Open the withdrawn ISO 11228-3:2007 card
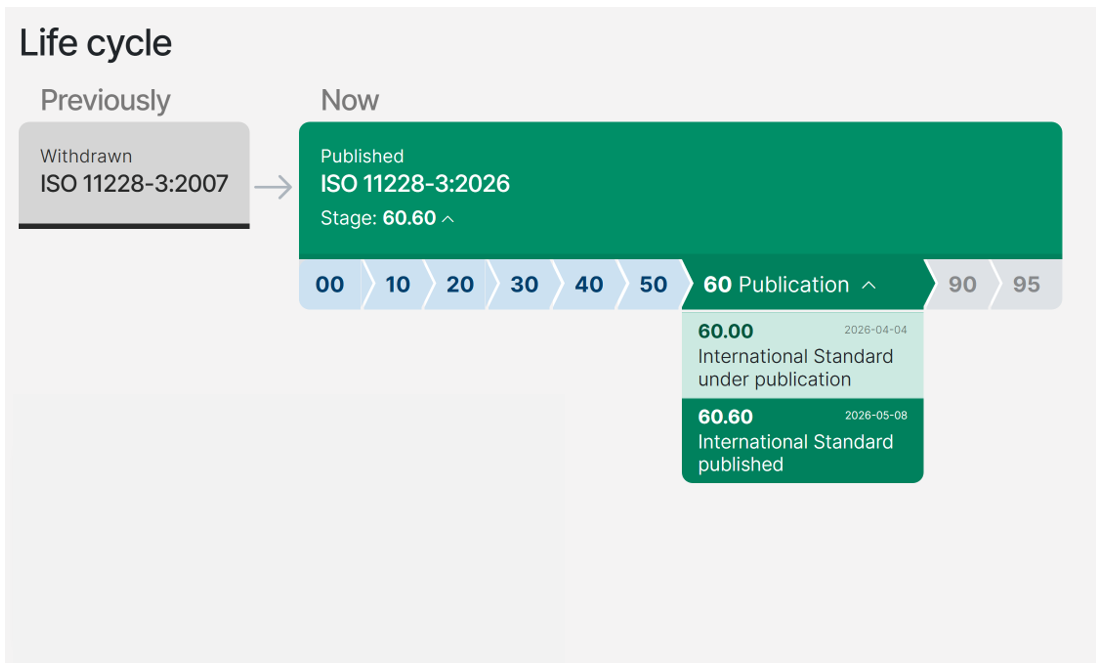The image size is (1101, 670). [134, 175]
